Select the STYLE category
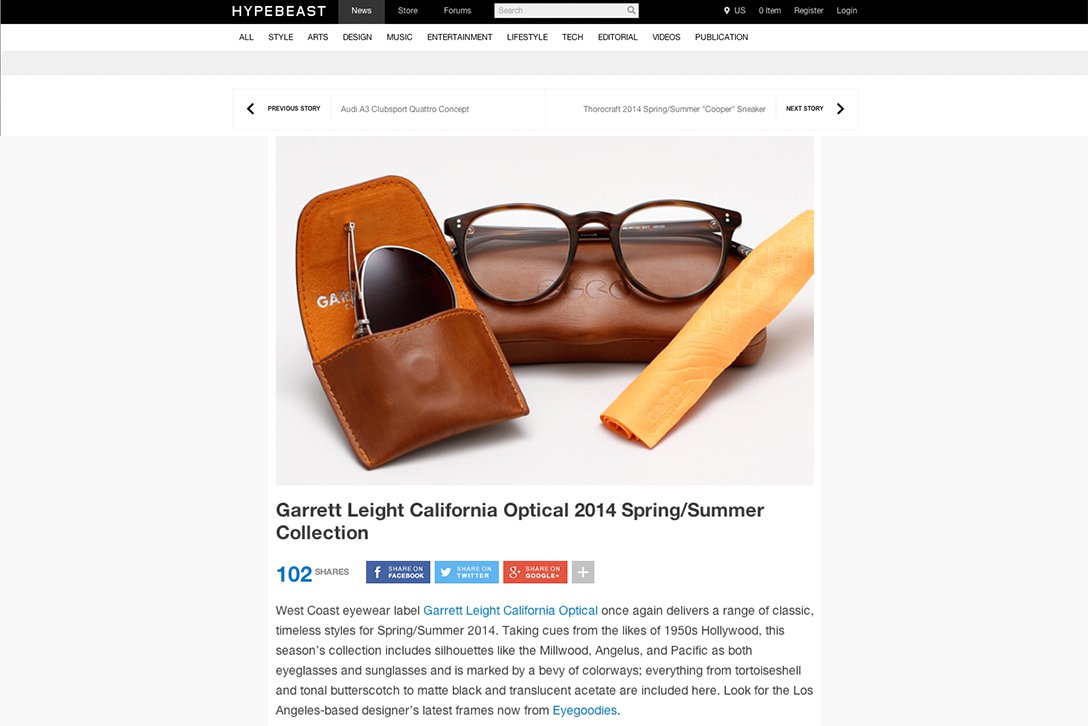The width and height of the screenshot is (1088, 726). pyautogui.click(x=280, y=37)
